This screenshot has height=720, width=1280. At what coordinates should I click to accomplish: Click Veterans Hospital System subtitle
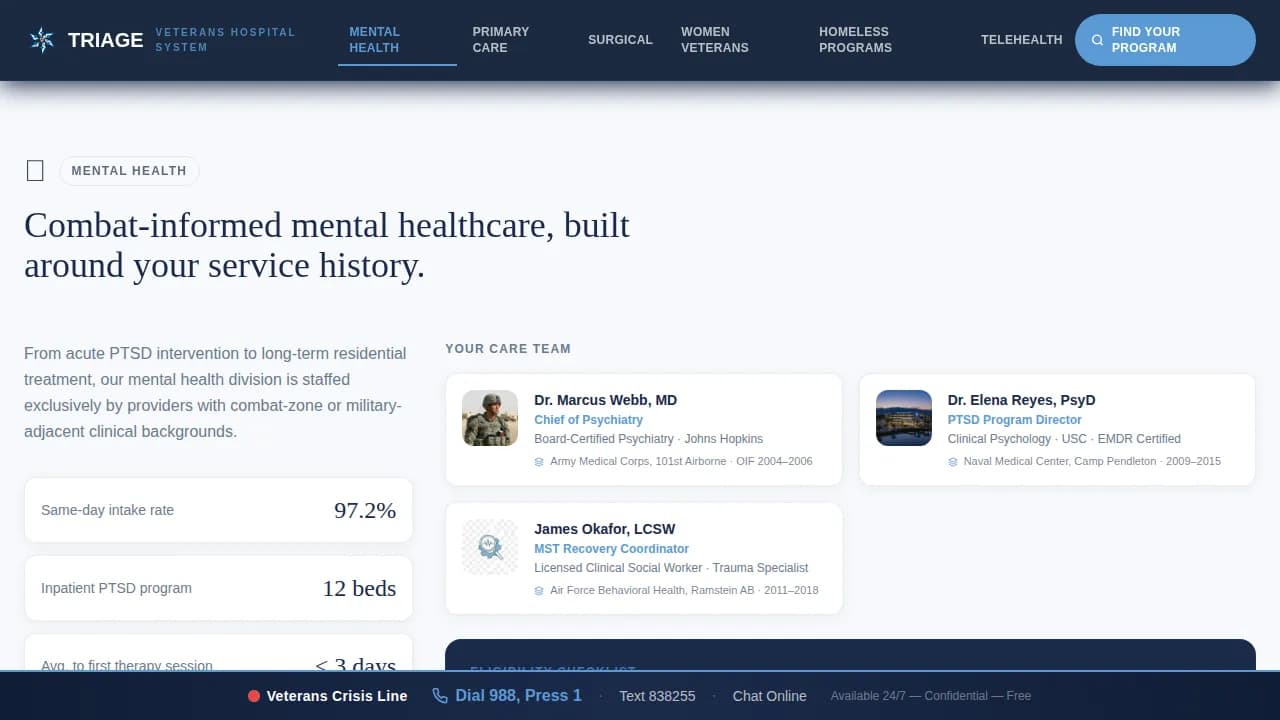click(x=226, y=40)
